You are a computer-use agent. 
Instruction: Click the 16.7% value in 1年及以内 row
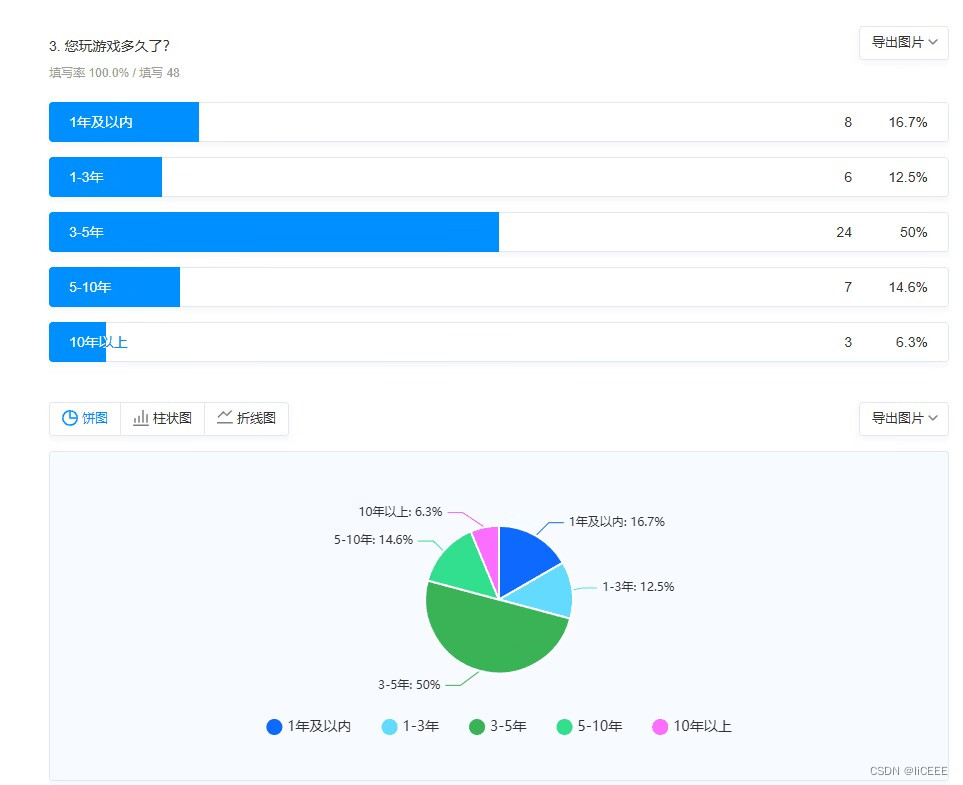click(x=908, y=122)
